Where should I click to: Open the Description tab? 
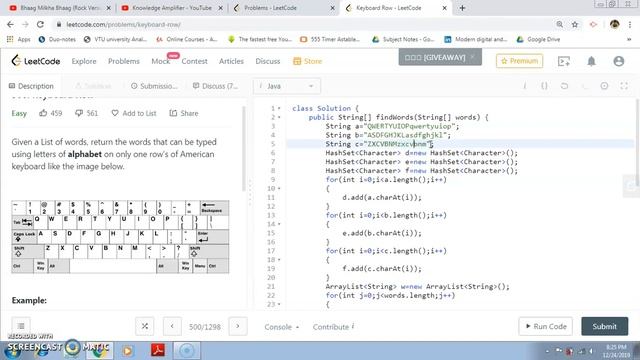point(31,86)
